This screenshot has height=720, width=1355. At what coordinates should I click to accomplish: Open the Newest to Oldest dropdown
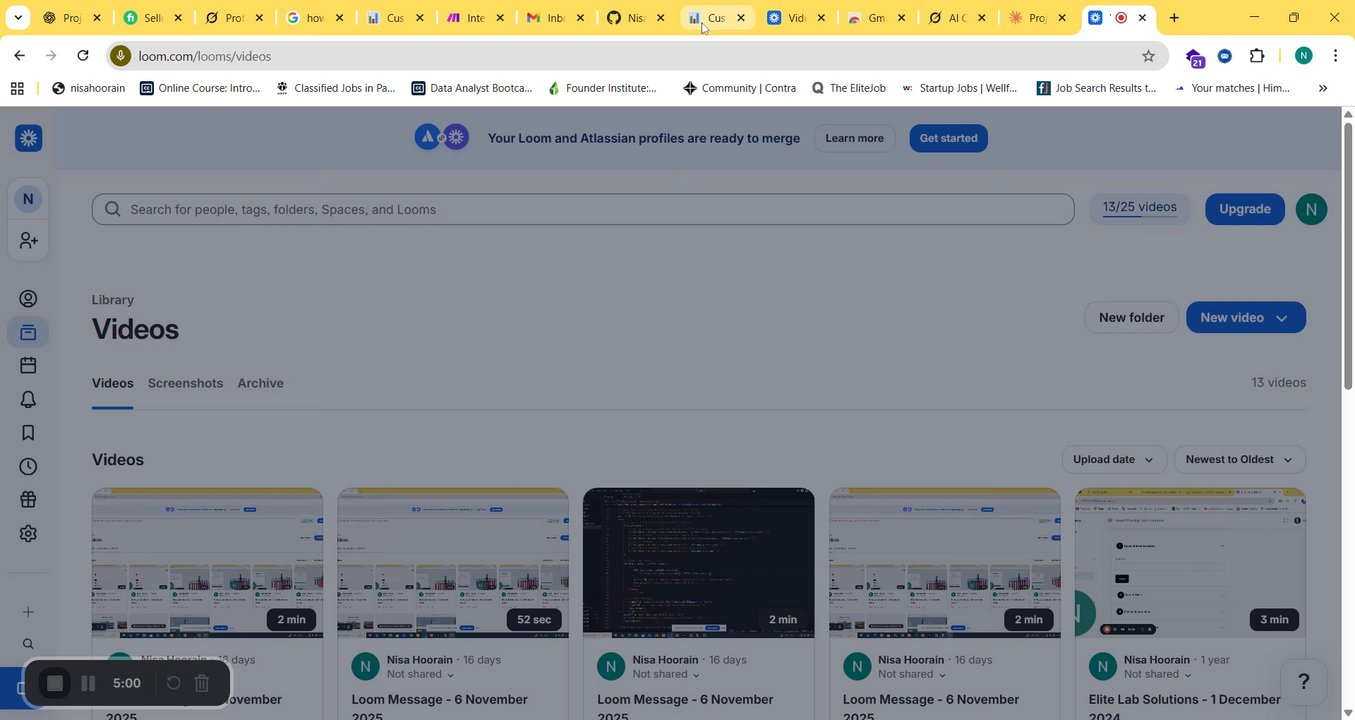pyautogui.click(x=1240, y=460)
